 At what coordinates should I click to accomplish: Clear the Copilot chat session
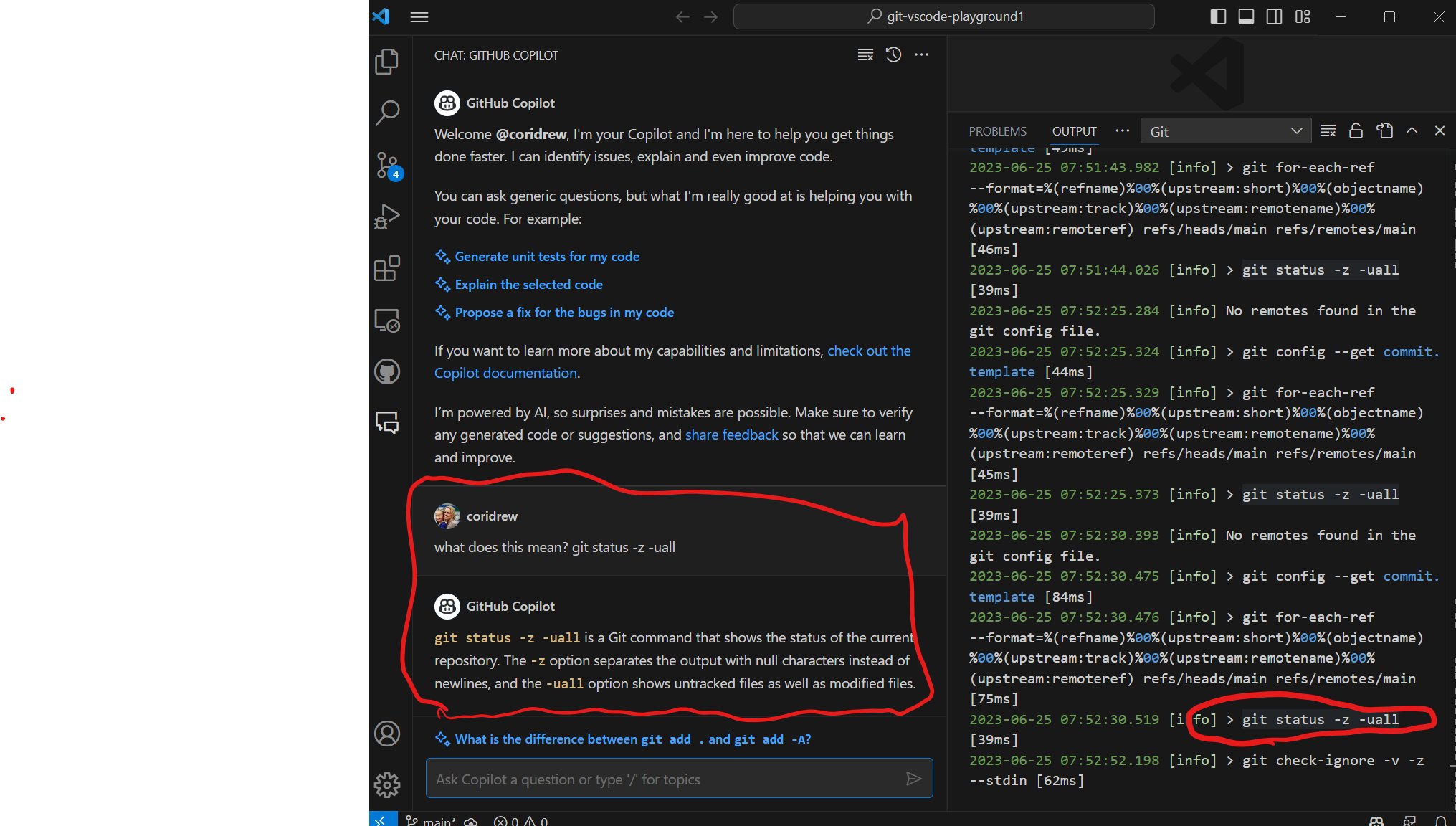[865, 55]
